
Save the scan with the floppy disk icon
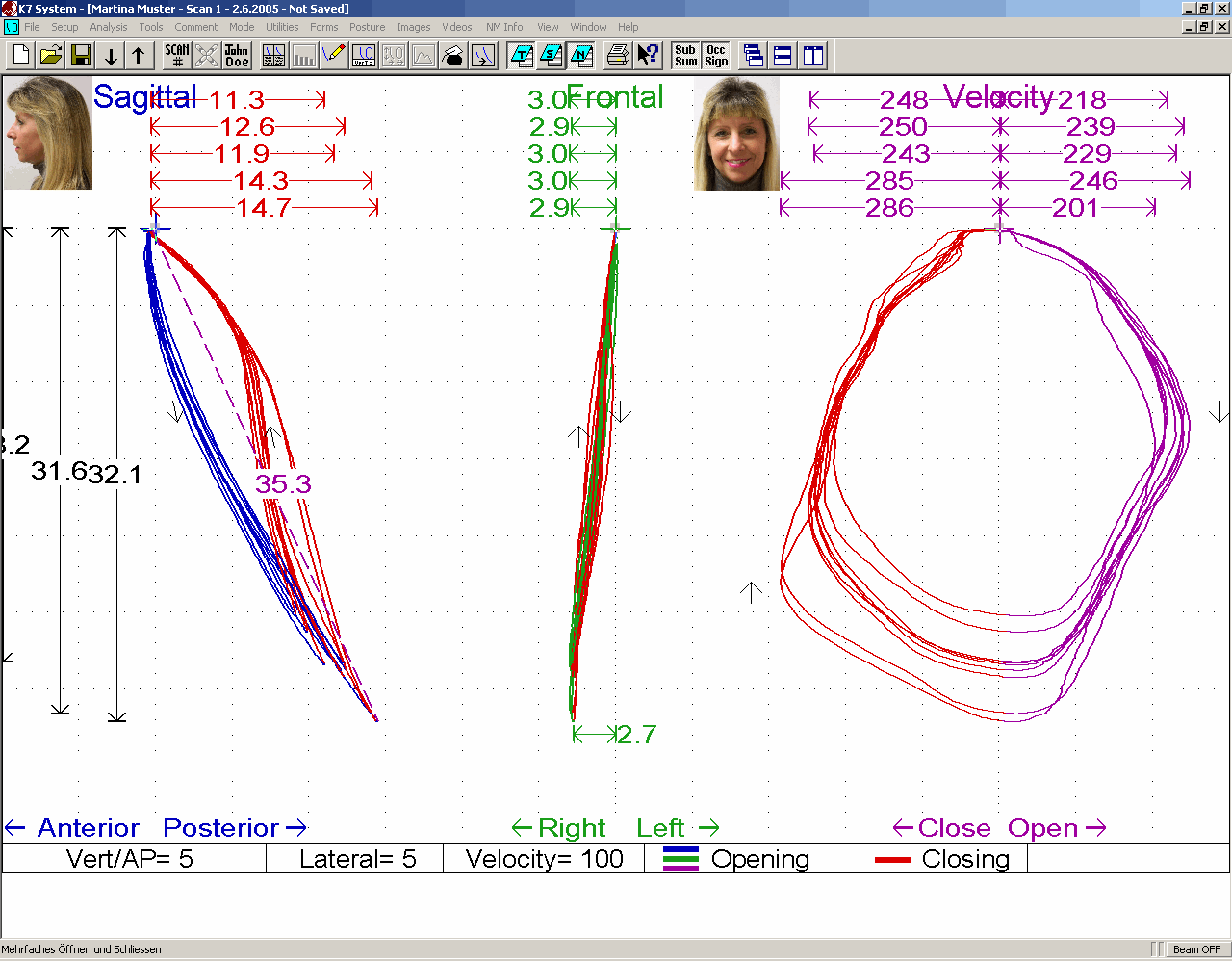[81, 56]
